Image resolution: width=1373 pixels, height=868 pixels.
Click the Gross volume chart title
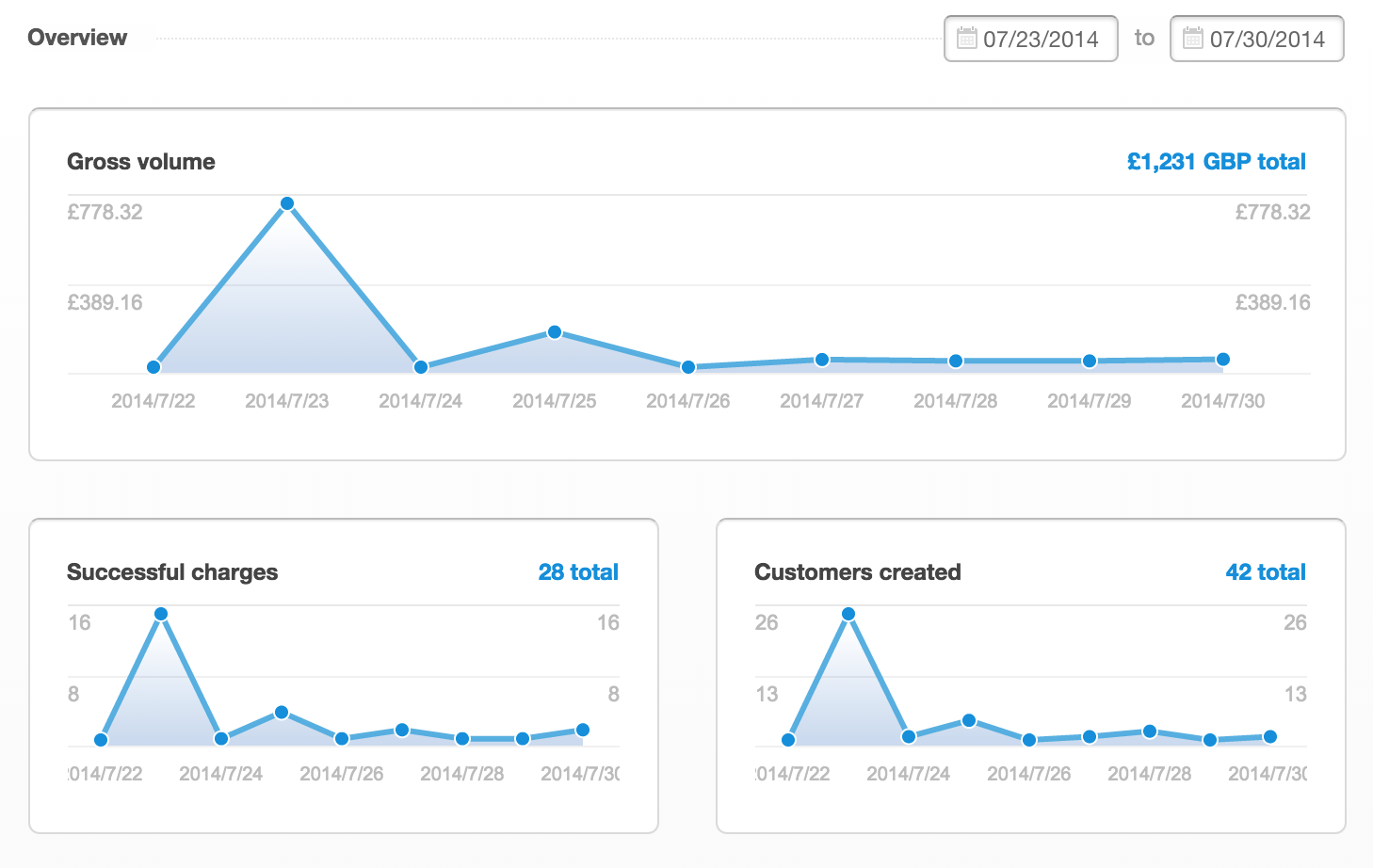pos(141,162)
